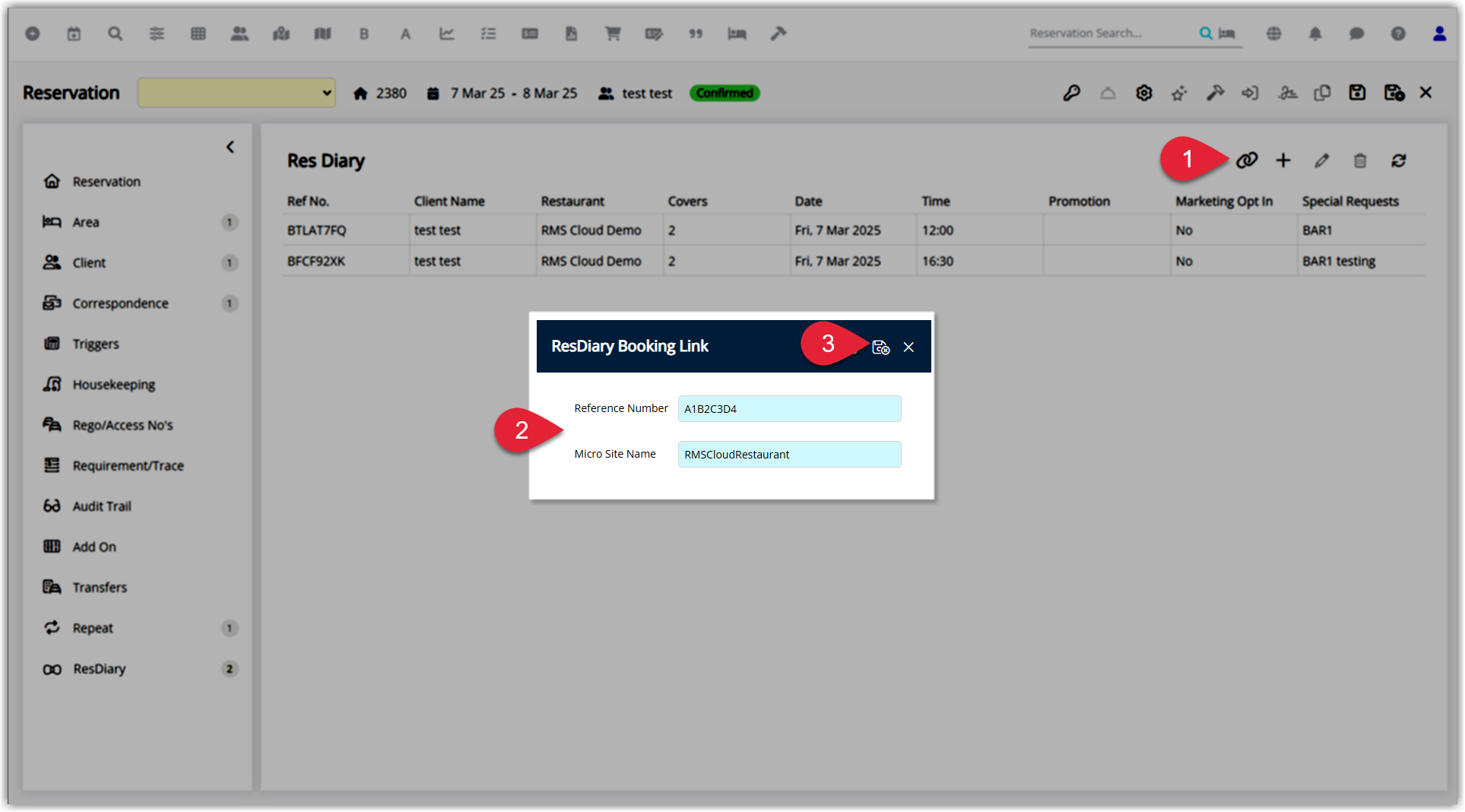Open notifications bell icon
This screenshot has width=1465, height=812.
[1315, 33]
